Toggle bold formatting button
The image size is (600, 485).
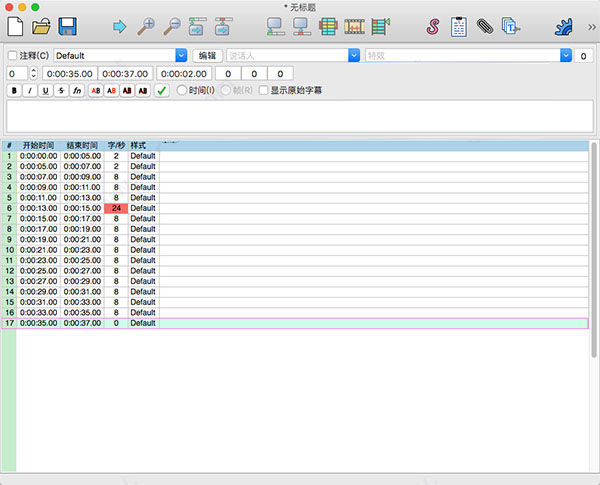pos(14,91)
